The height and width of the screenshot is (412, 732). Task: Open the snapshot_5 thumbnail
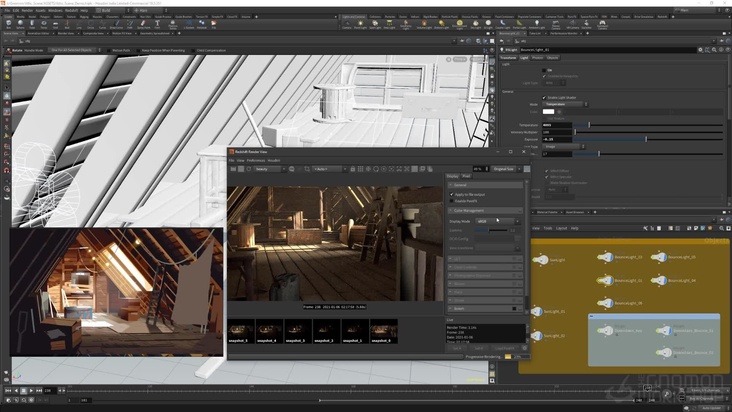click(241, 331)
